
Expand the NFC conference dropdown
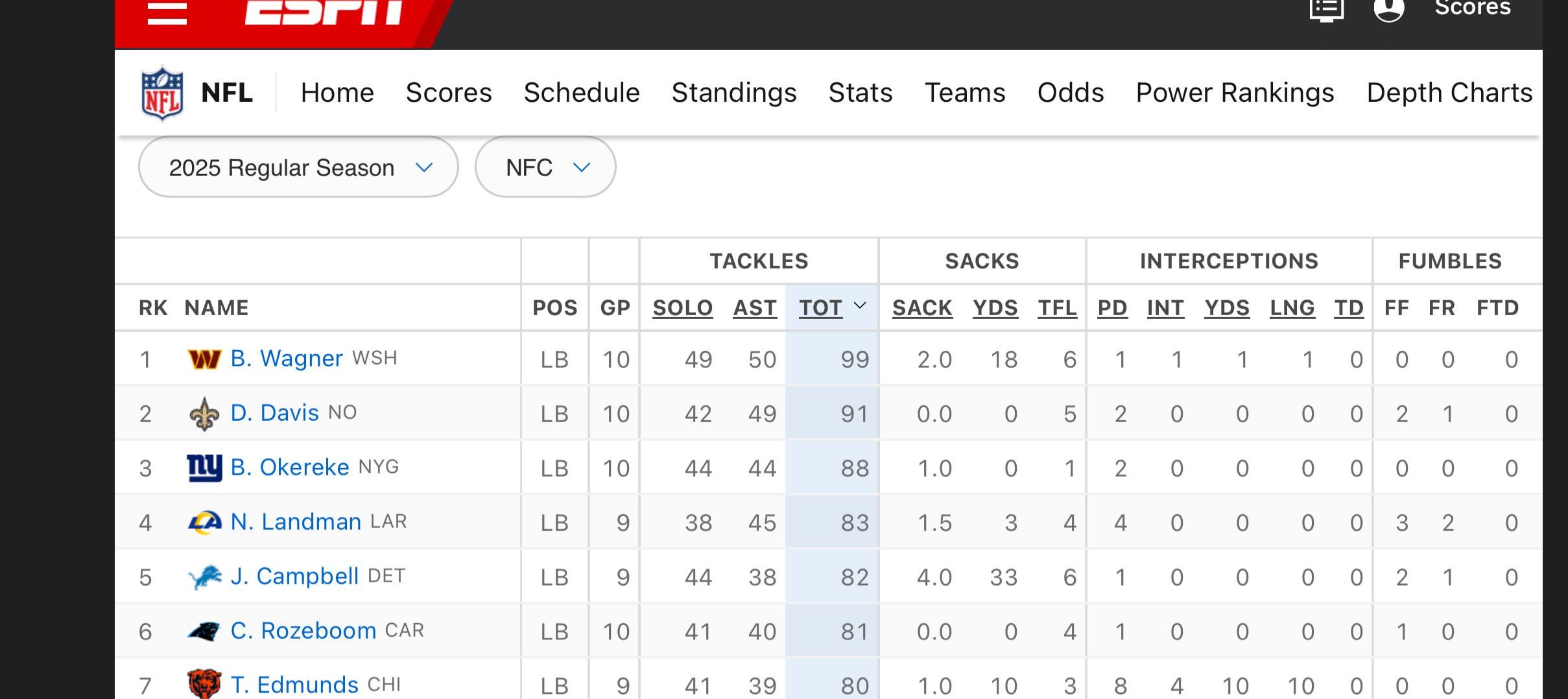pyautogui.click(x=545, y=167)
